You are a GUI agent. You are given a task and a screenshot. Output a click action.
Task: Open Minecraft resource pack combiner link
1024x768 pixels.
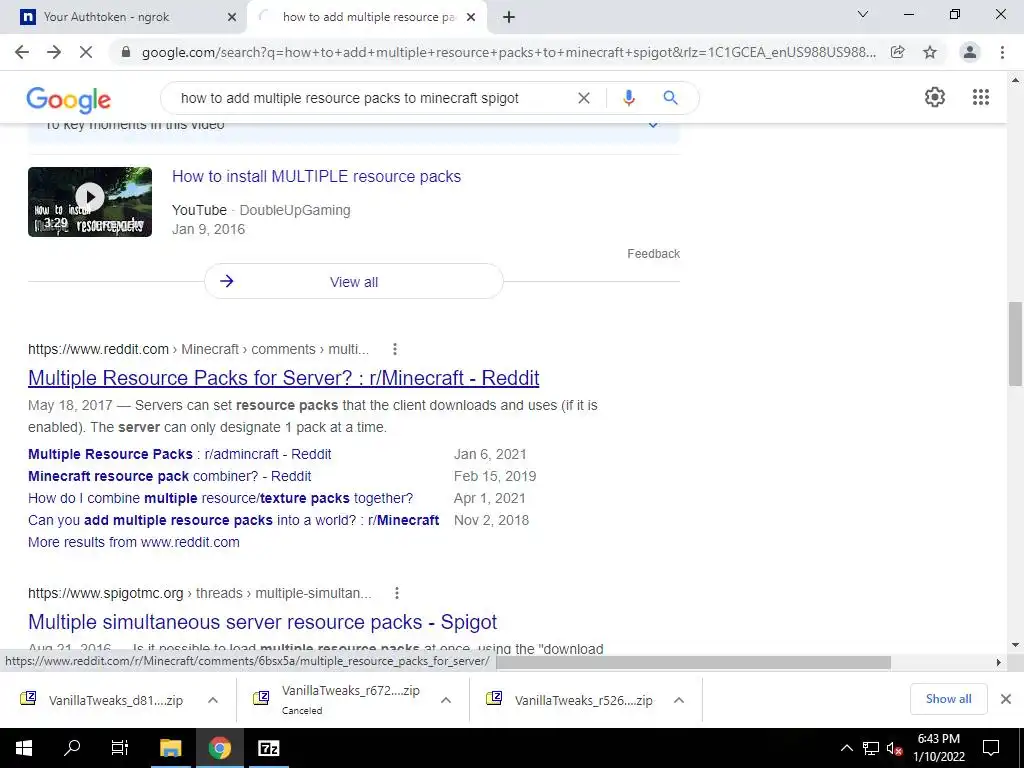(x=170, y=476)
